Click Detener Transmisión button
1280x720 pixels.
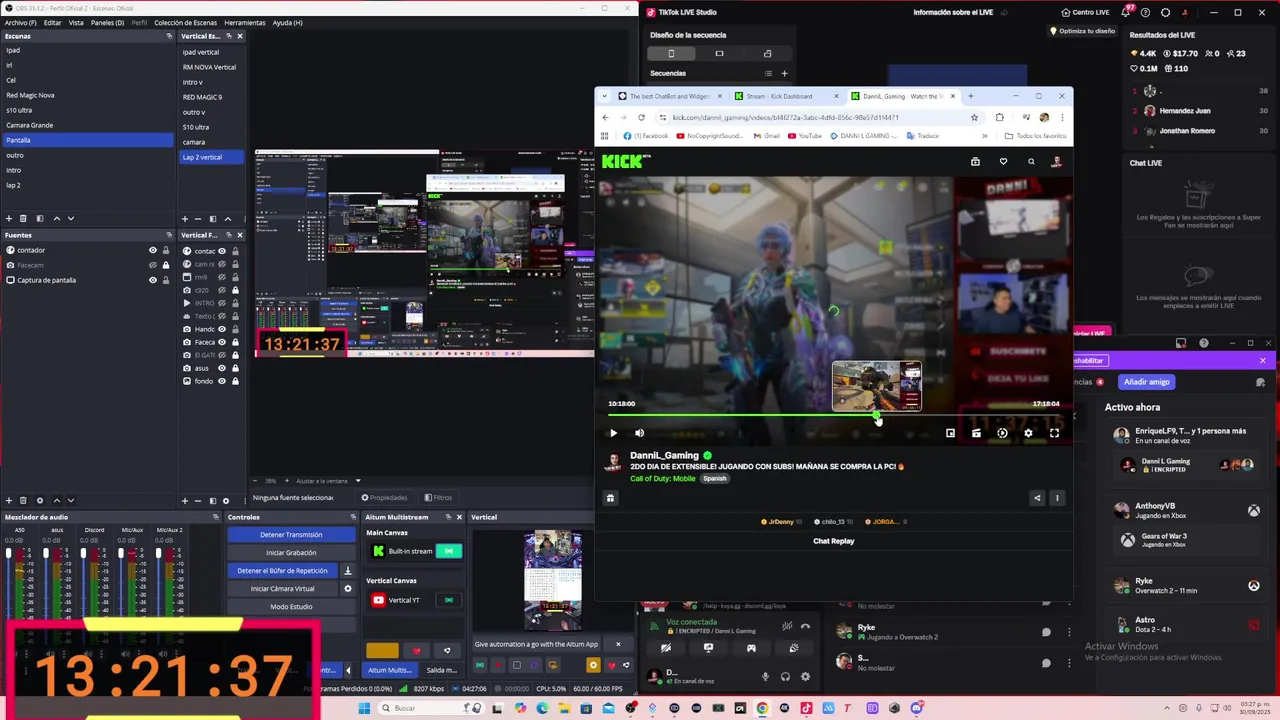click(x=291, y=535)
